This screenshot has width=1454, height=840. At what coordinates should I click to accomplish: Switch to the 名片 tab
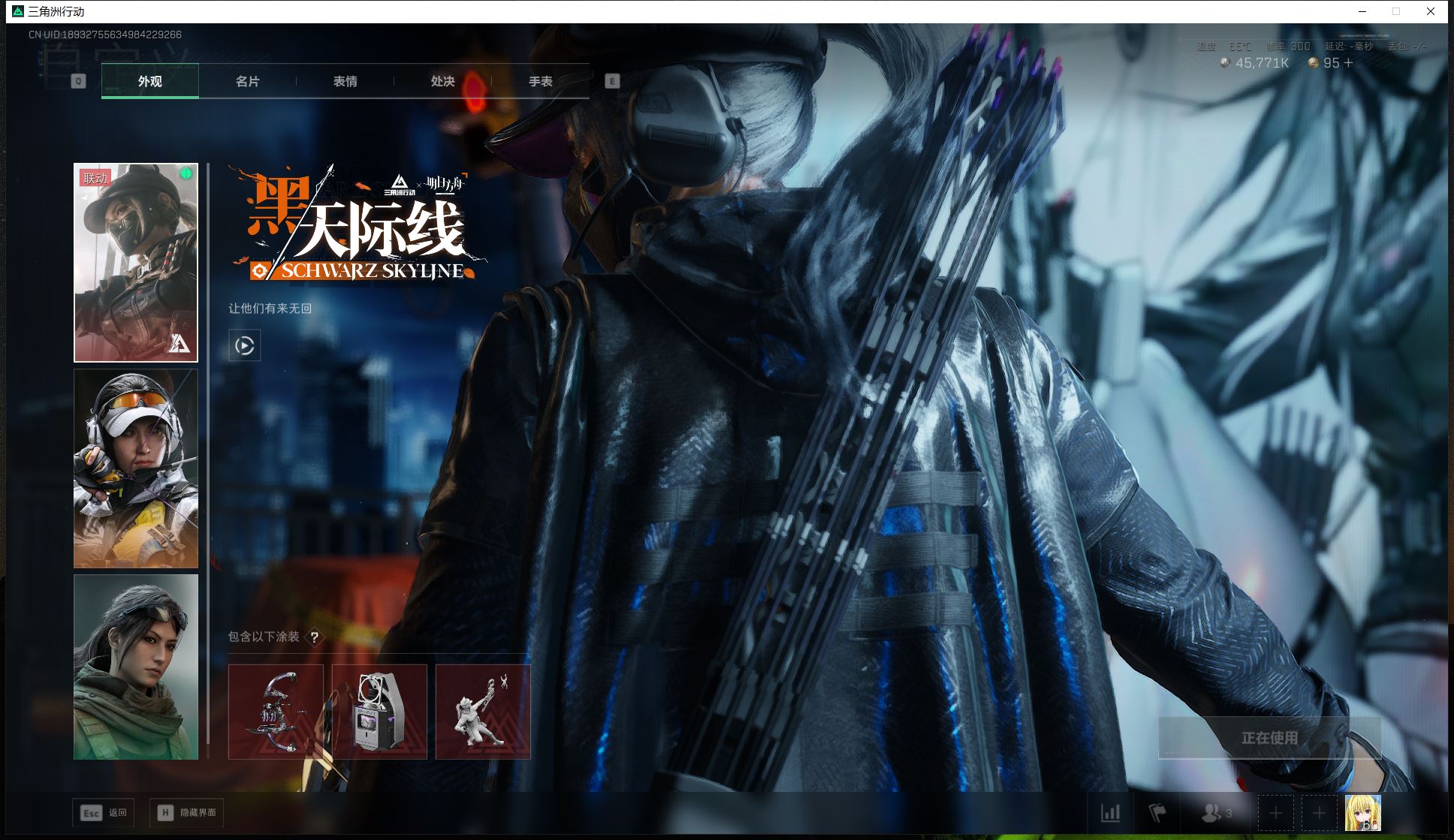(x=247, y=81)
